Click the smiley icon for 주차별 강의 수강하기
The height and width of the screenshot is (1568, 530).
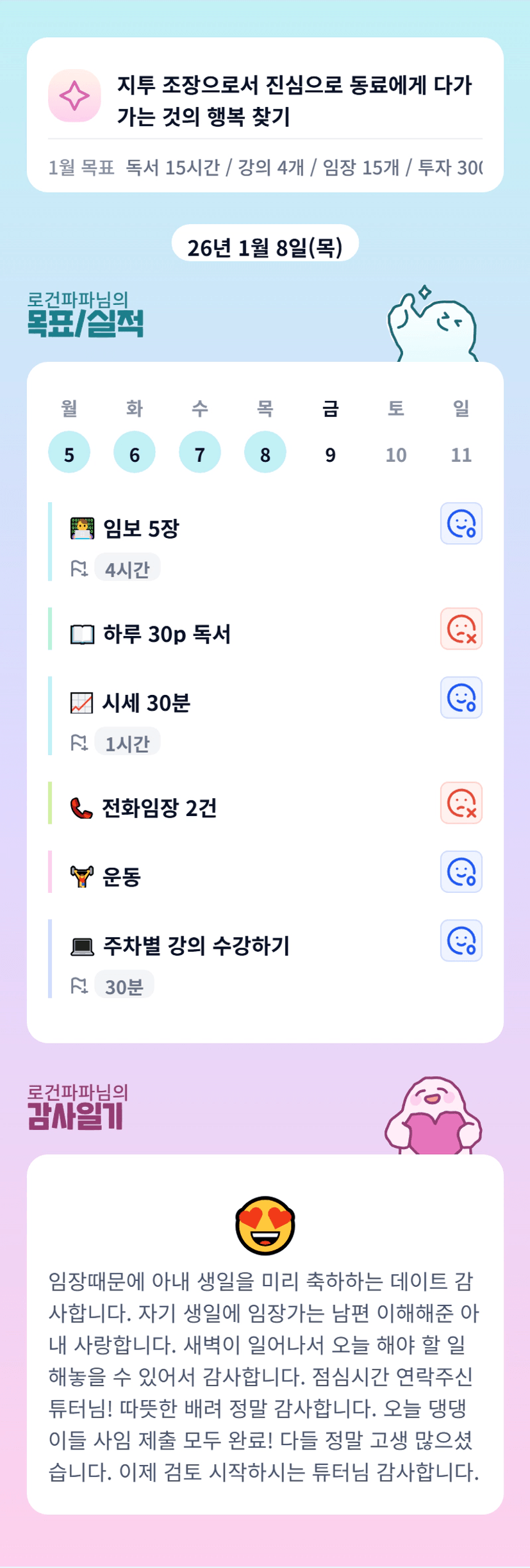[x=461, y=942]
